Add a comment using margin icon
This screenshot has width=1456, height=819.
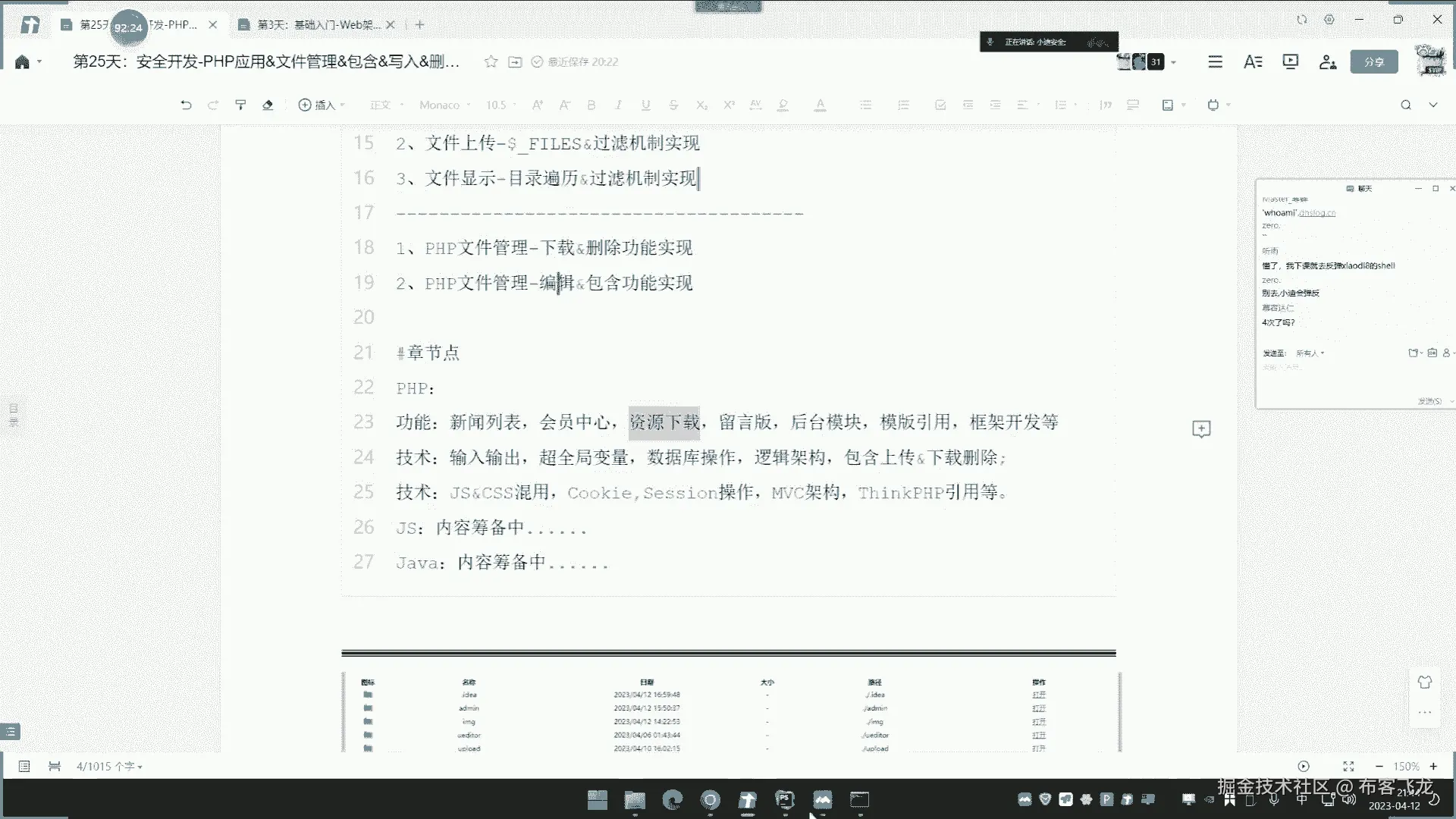click(x=1201, y=429)
